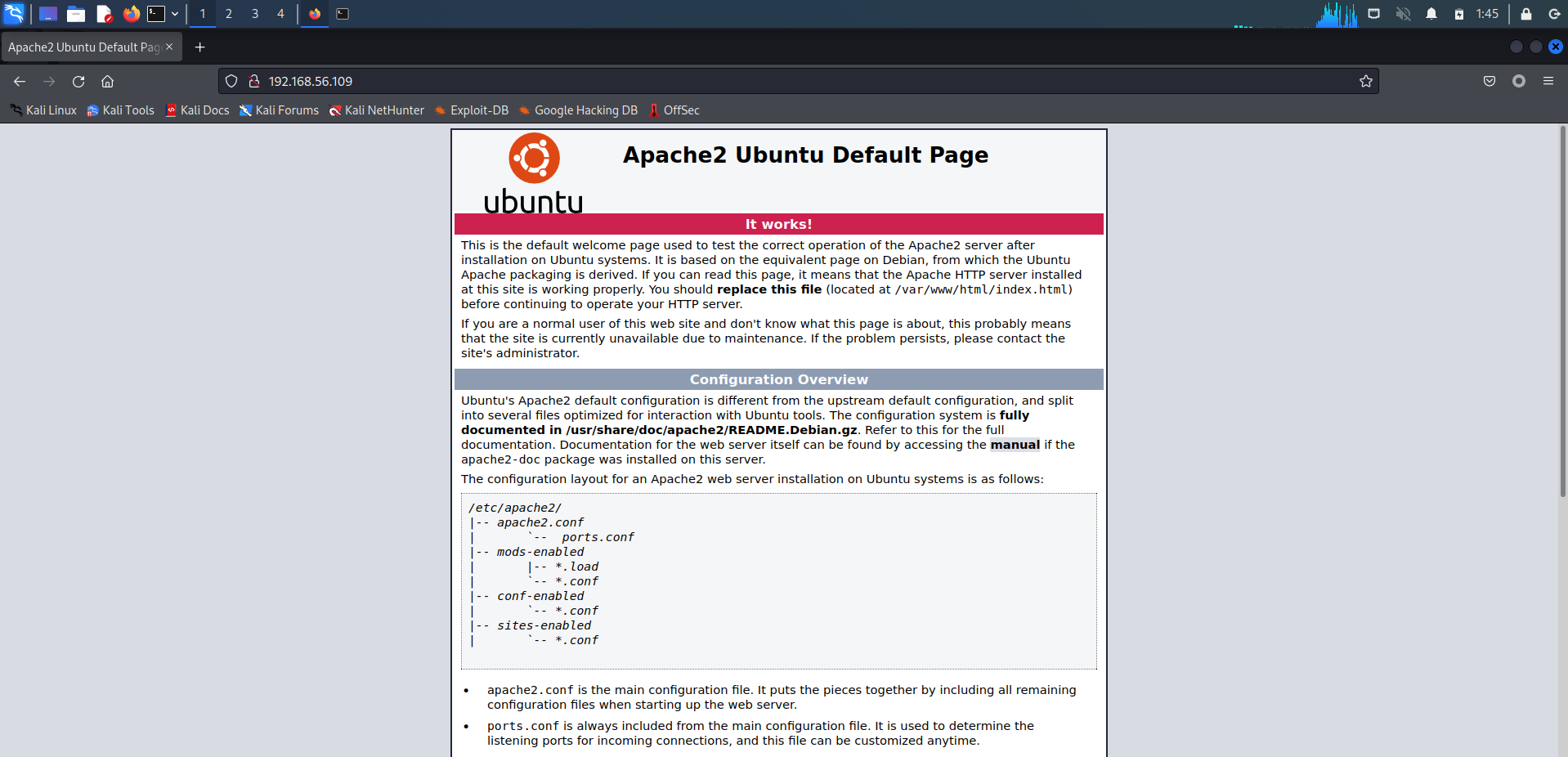
Task: Open the Kali Forums bookmark
Action: 279,110
